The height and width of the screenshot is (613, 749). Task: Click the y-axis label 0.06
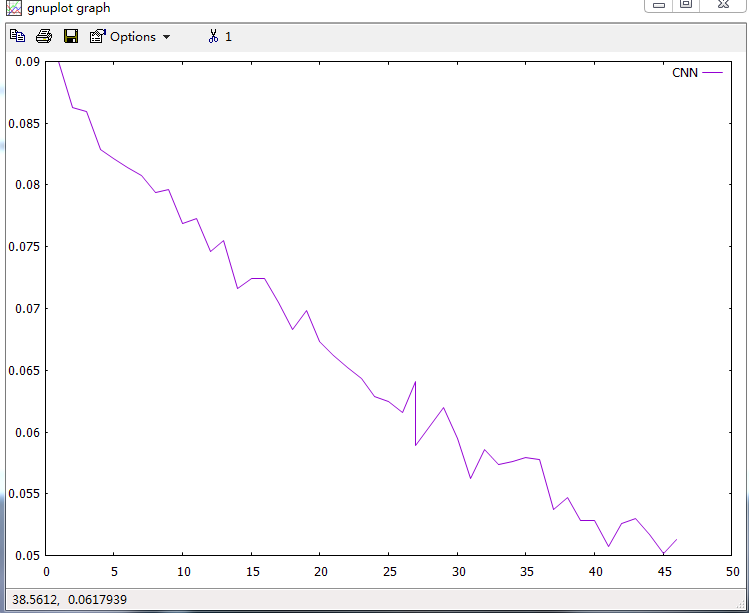coord(27,432)
